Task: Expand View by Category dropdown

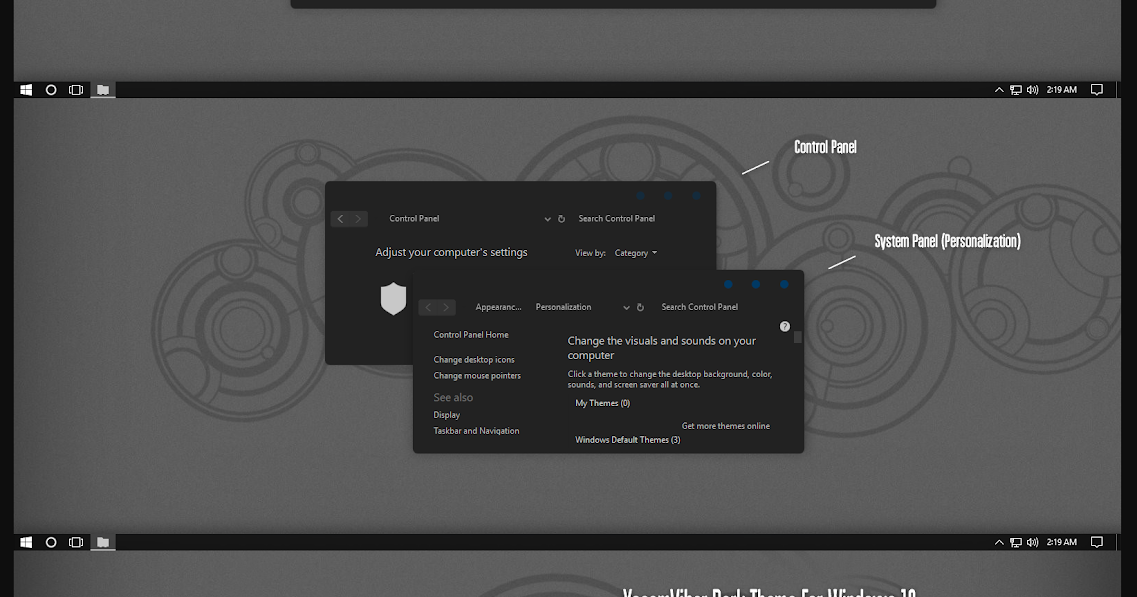Action: [636, 253]
